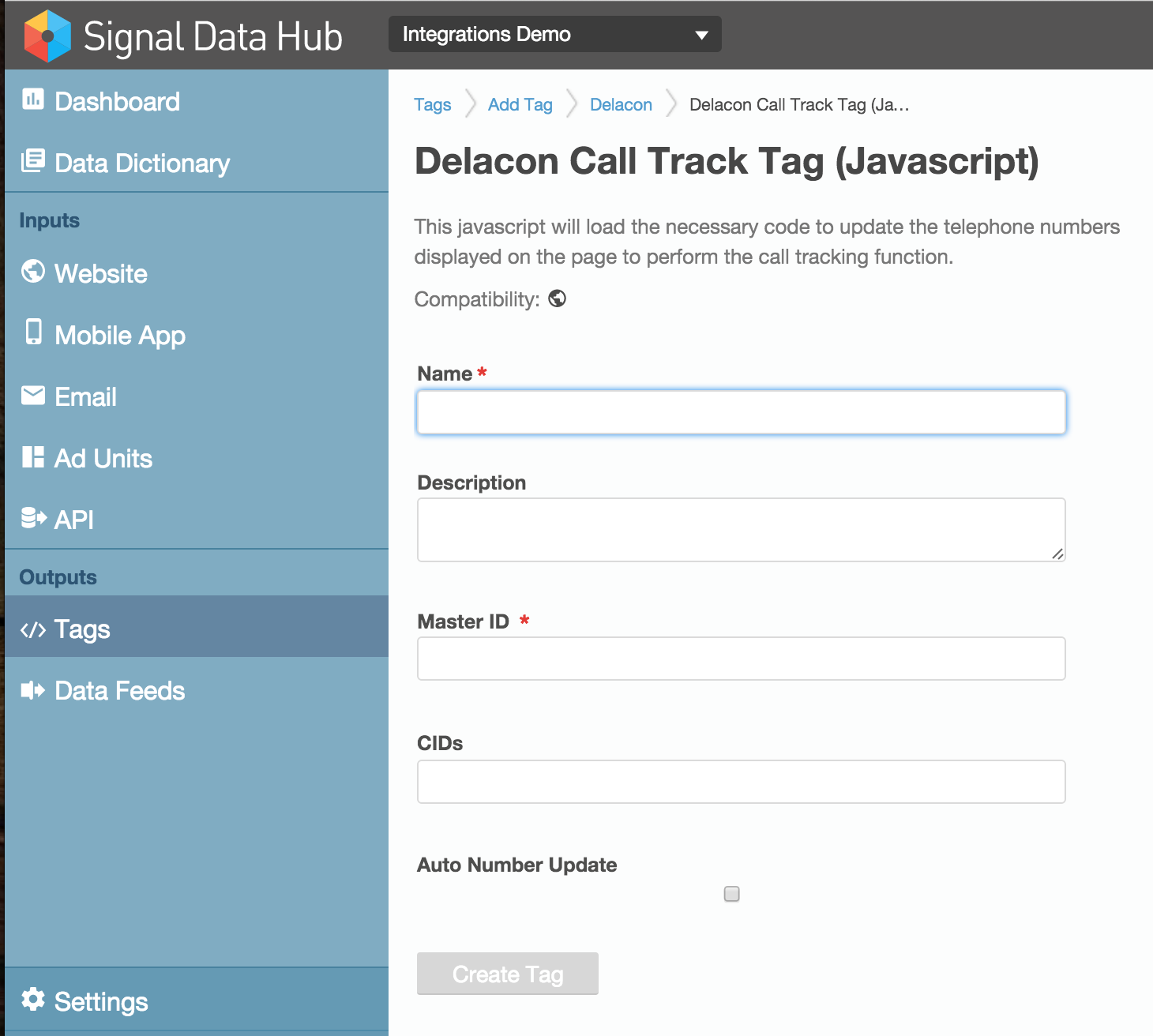Click the 'Delacon Call Track Tag (Ja...' breadcrumb text
This screenshot has height=1036, width=1153.
click(x=799, y=104)
